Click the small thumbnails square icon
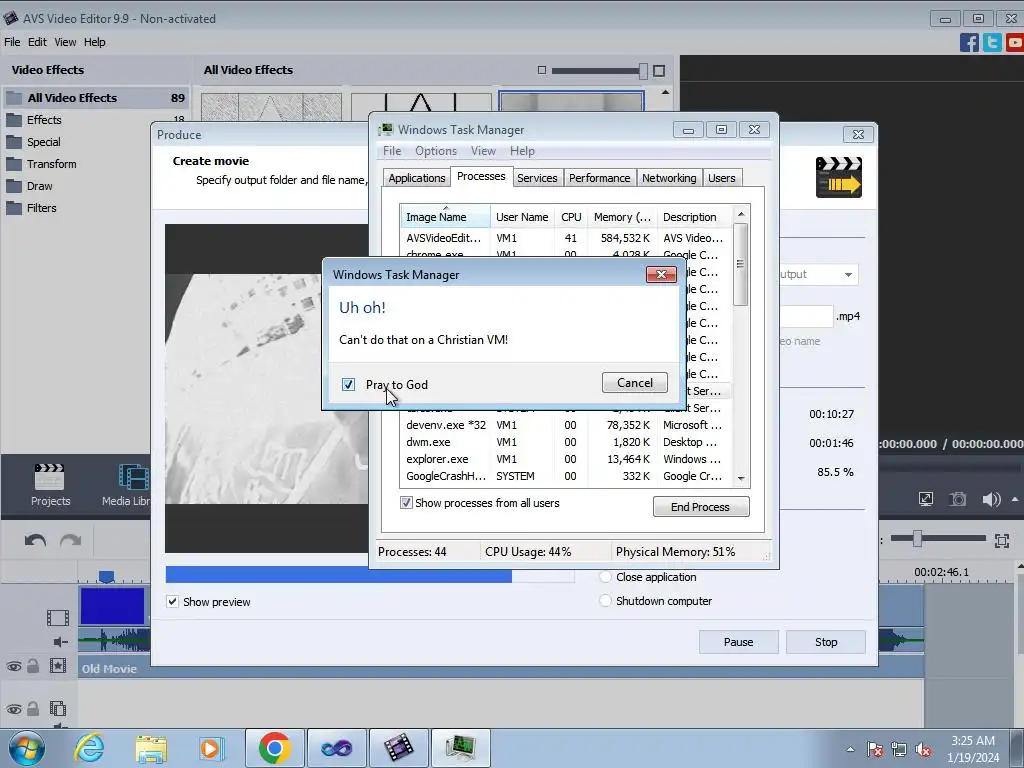Viewport: 1024px width, 768px height. click(541, 70)
